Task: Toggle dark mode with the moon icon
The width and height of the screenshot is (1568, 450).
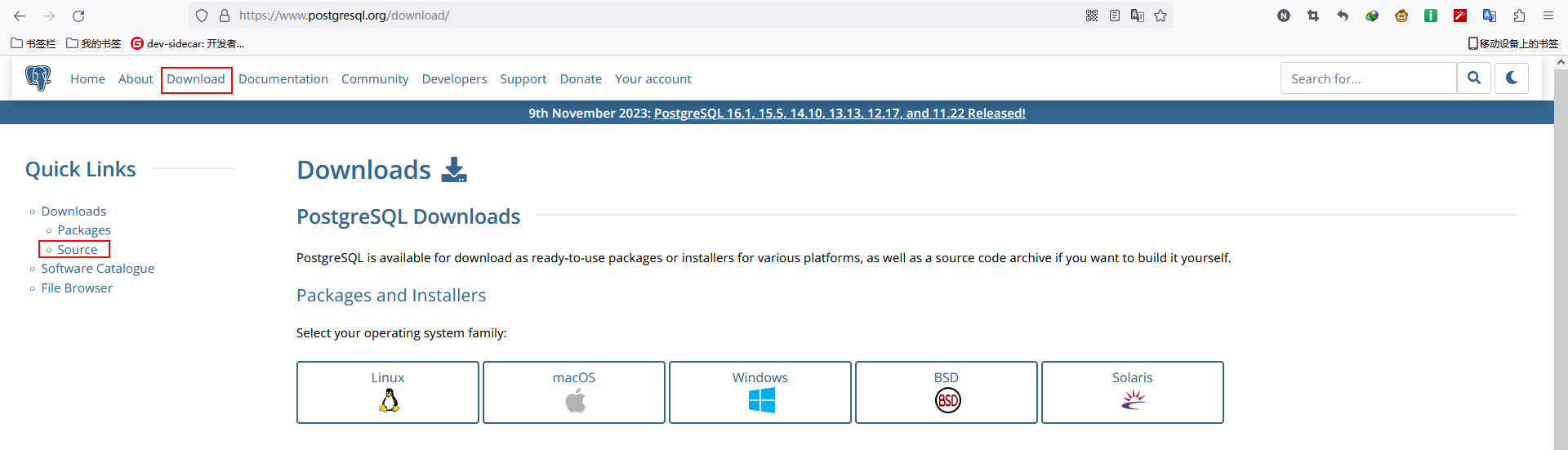Action: click(1512, 78)
